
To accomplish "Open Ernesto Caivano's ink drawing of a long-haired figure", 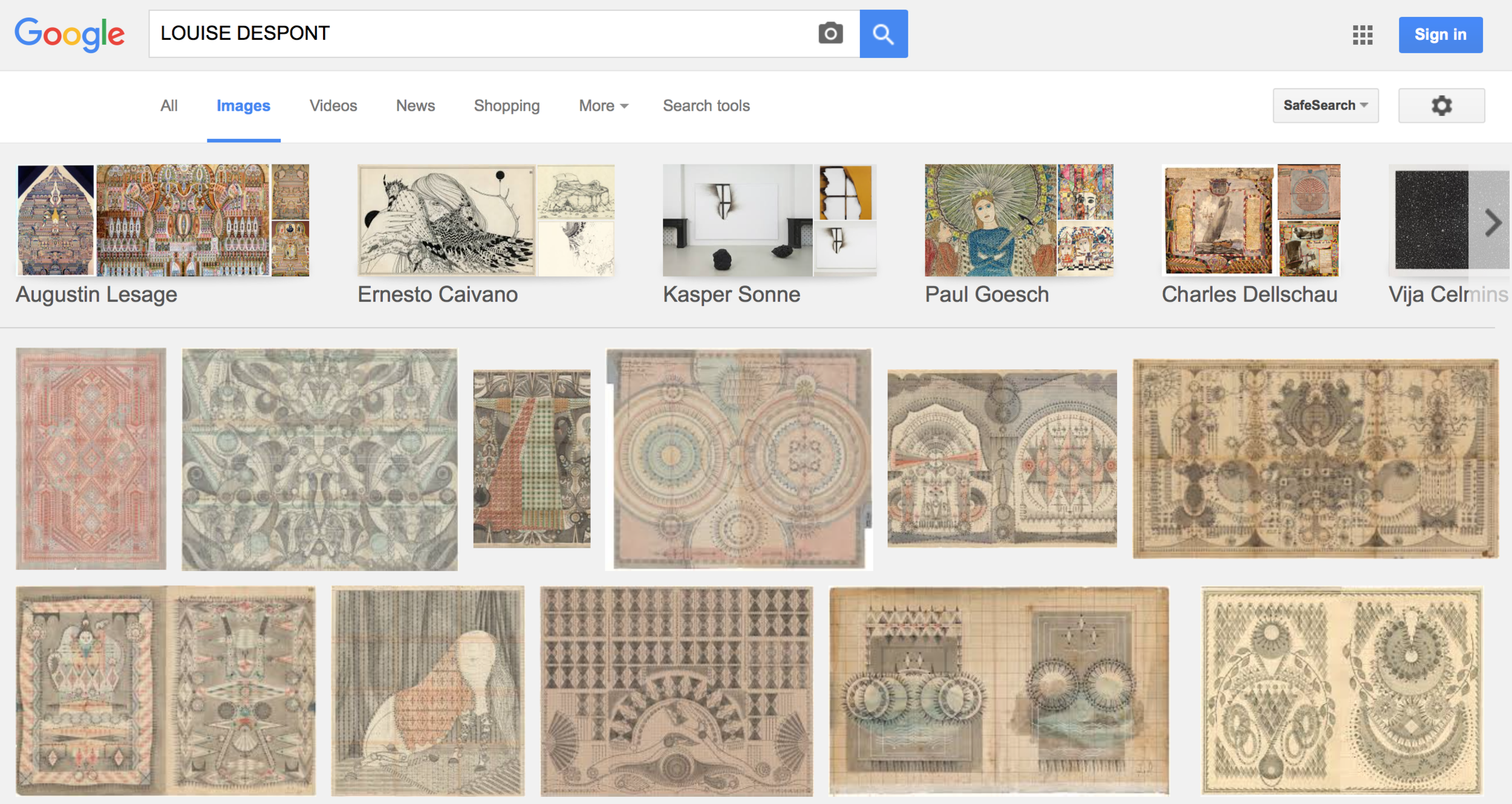I will click(446, 220).
